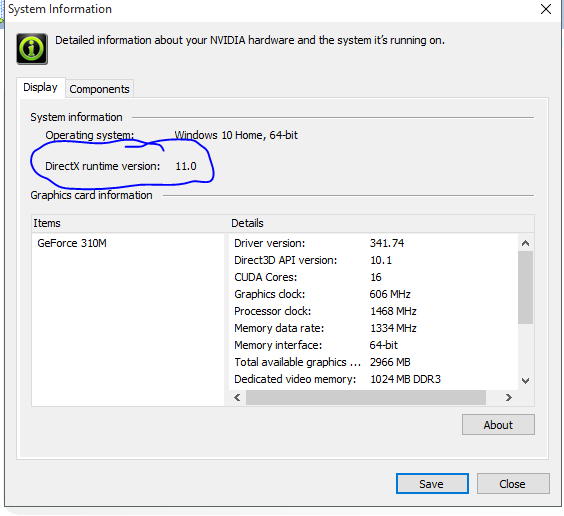Click the horizontal scroll right arrow
Viewport: 564px width, 516px height.
[x=509, y=397]
